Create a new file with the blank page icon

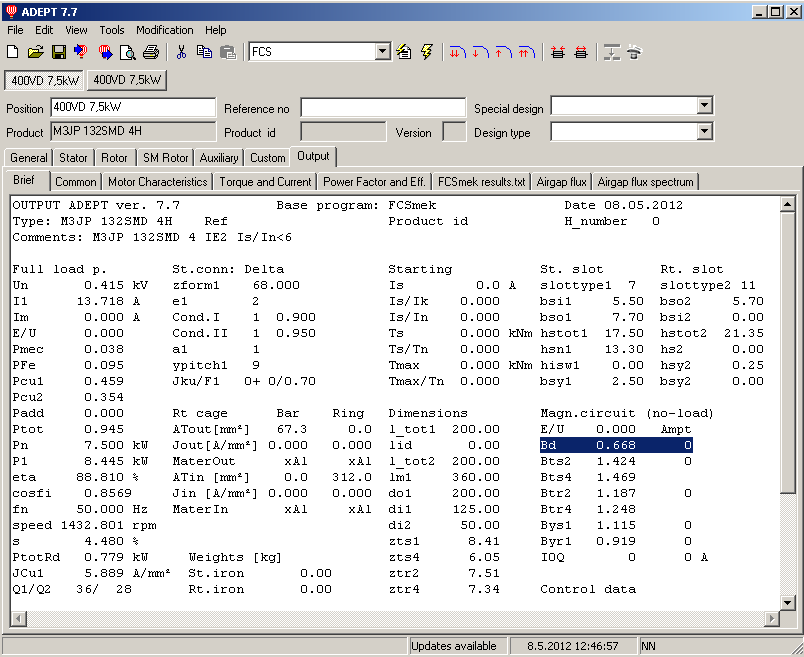point(13,52)
